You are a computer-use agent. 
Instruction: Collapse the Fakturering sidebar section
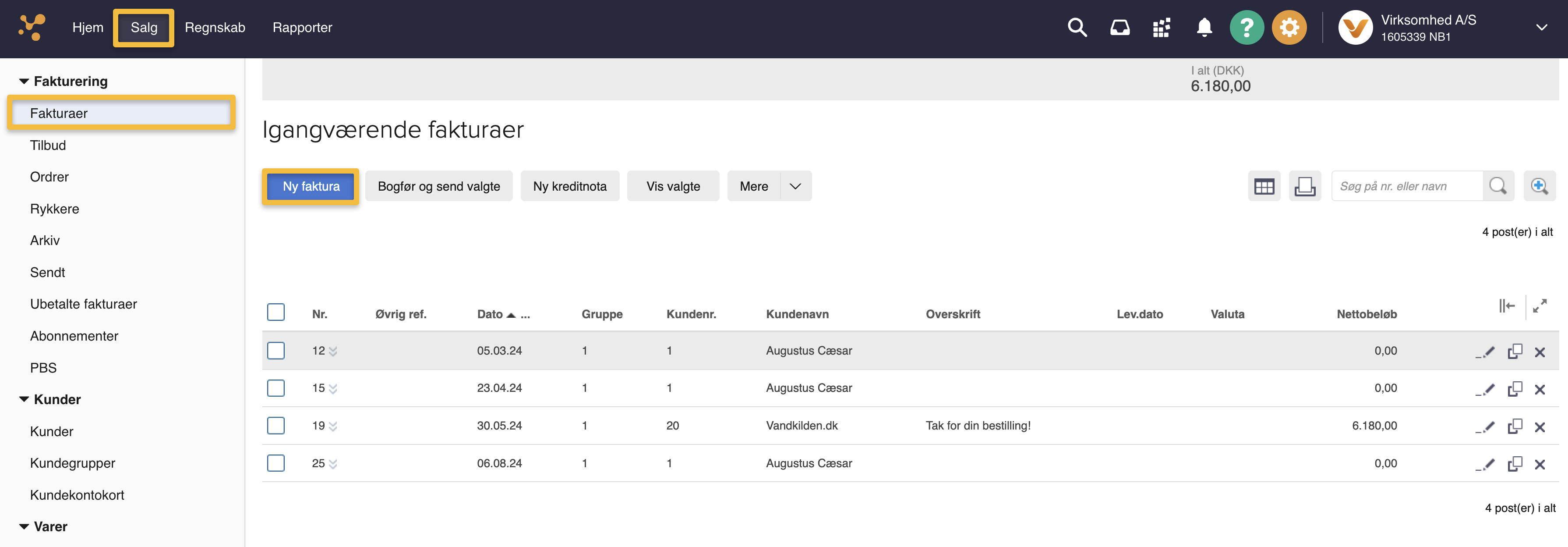pyautogui.click(x=25, y=81)
